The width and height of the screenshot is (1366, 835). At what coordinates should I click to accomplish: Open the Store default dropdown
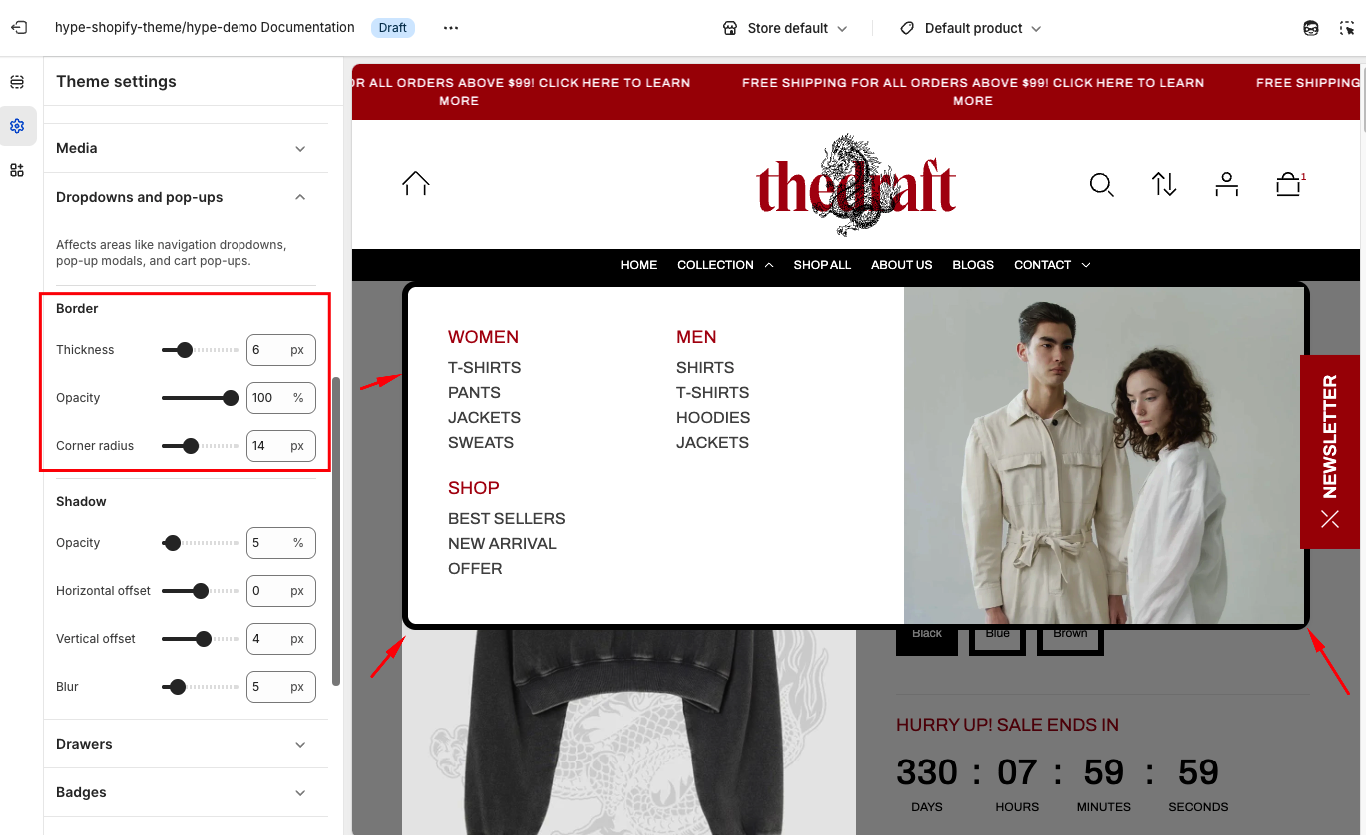[x=785, y=28]
